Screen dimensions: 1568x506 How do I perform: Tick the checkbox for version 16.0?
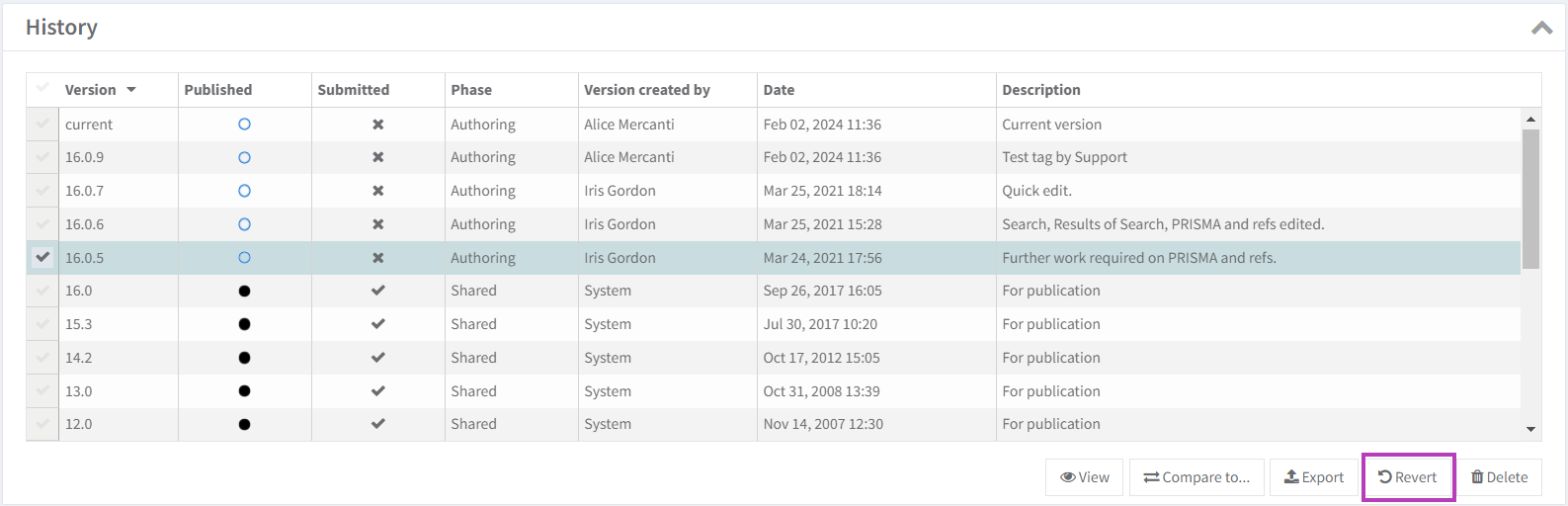[42, 291]
